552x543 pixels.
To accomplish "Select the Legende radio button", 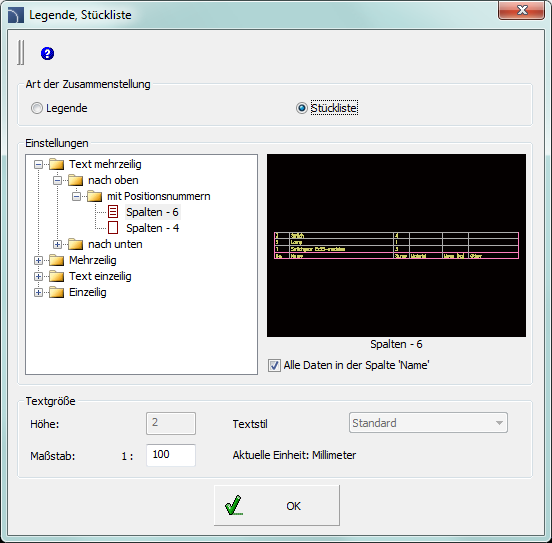I will tap(37, 108).
